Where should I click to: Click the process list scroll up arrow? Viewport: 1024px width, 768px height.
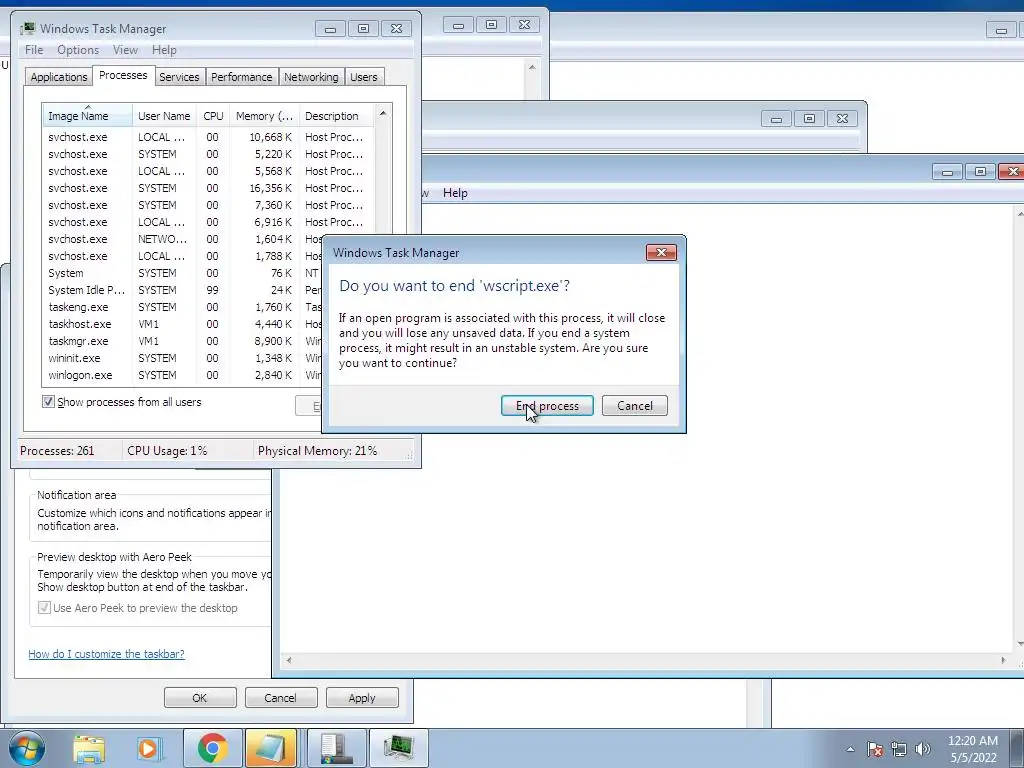[x=383, y=113]
